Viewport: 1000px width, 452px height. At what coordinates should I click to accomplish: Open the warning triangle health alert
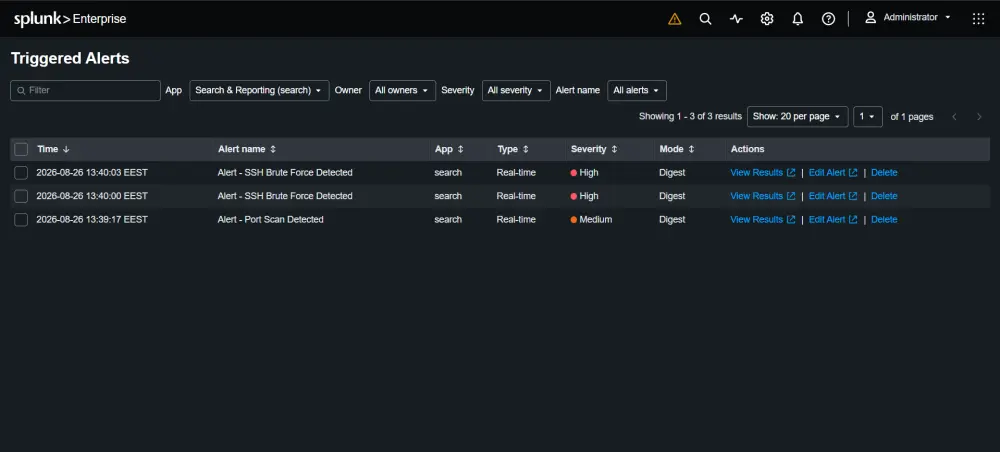(675, 19)
